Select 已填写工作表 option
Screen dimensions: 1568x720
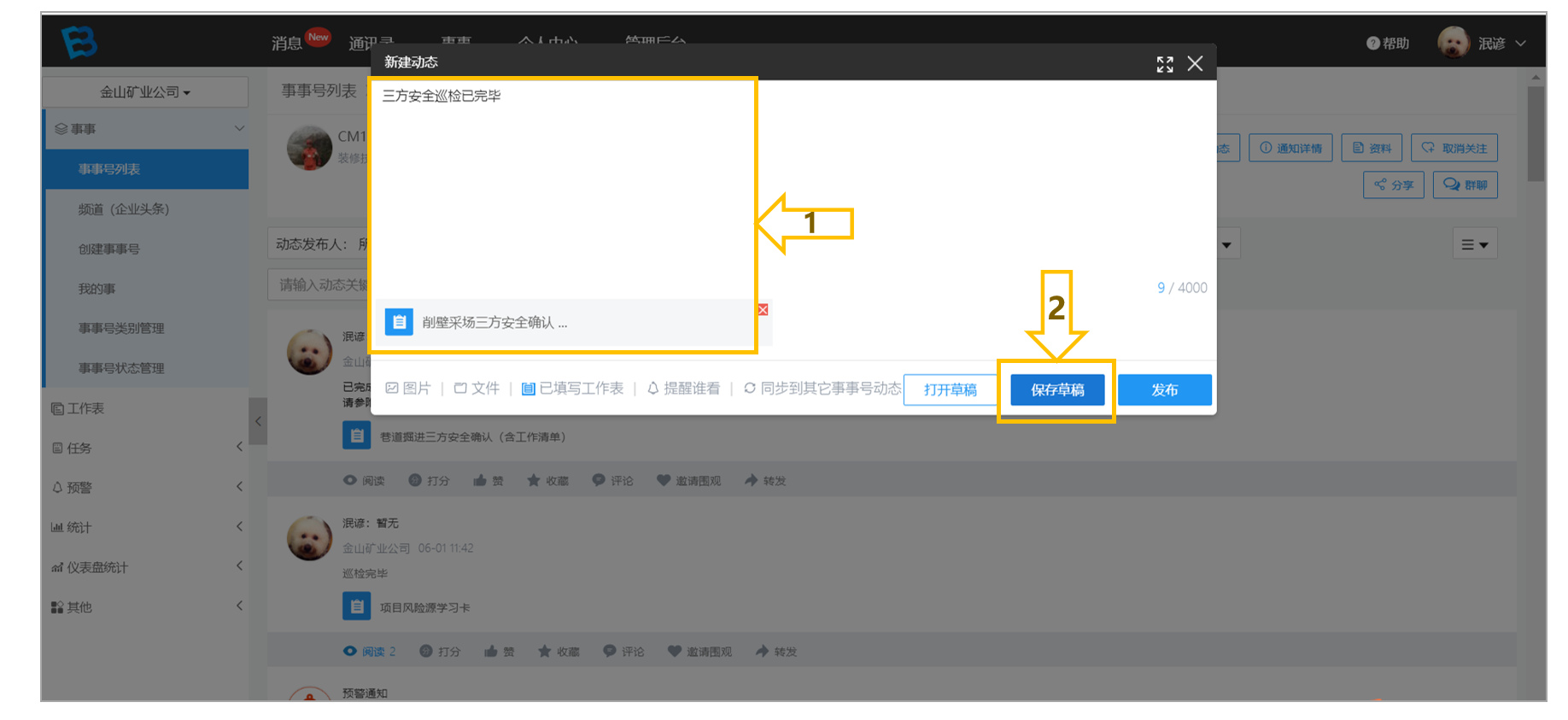click(x=572, y=389)
